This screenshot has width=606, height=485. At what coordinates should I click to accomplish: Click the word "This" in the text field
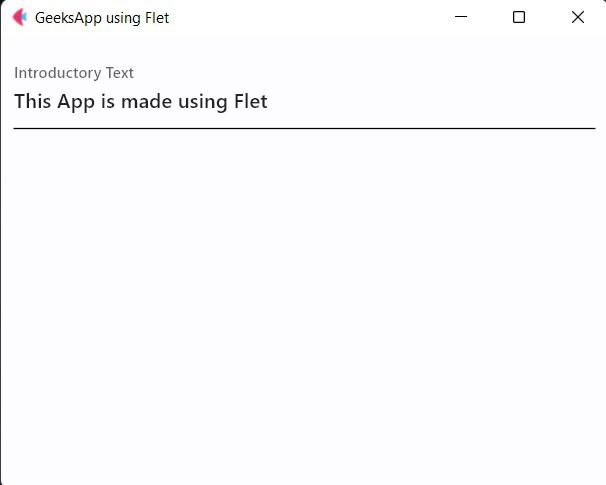click(x=33, y=102)
